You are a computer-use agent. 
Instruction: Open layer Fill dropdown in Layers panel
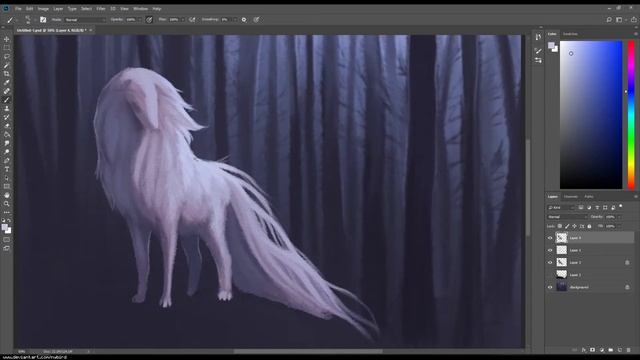coord(619,226)
